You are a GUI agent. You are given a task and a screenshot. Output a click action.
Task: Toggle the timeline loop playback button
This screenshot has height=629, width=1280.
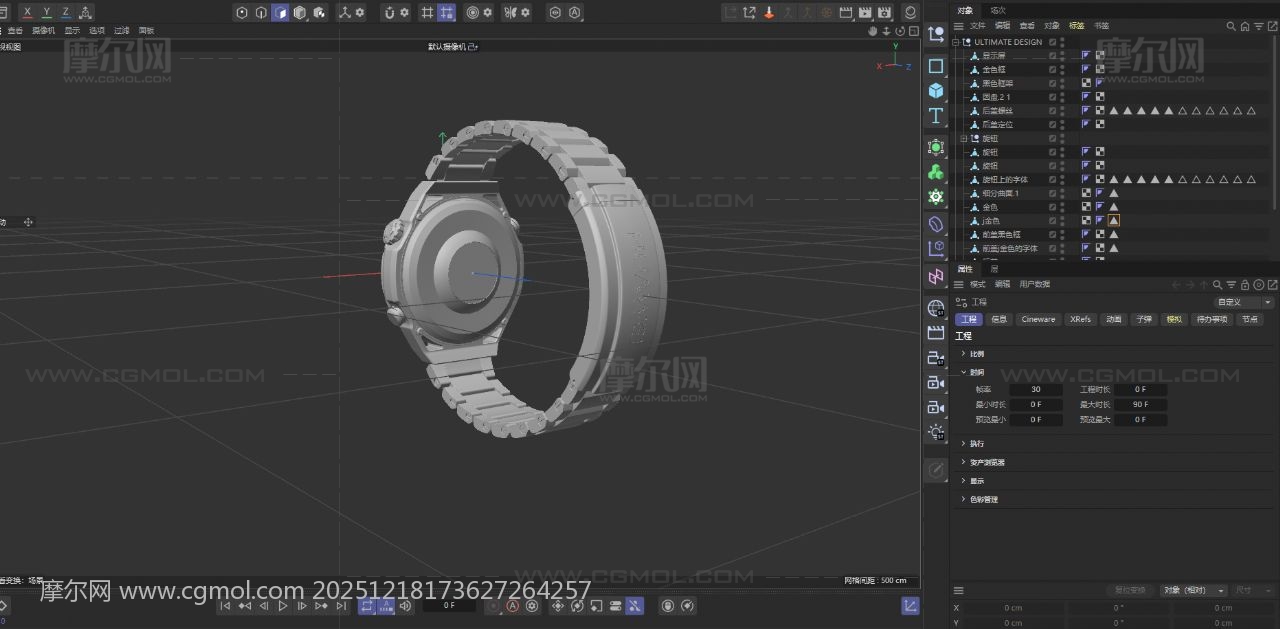click(x=367, y=606)
